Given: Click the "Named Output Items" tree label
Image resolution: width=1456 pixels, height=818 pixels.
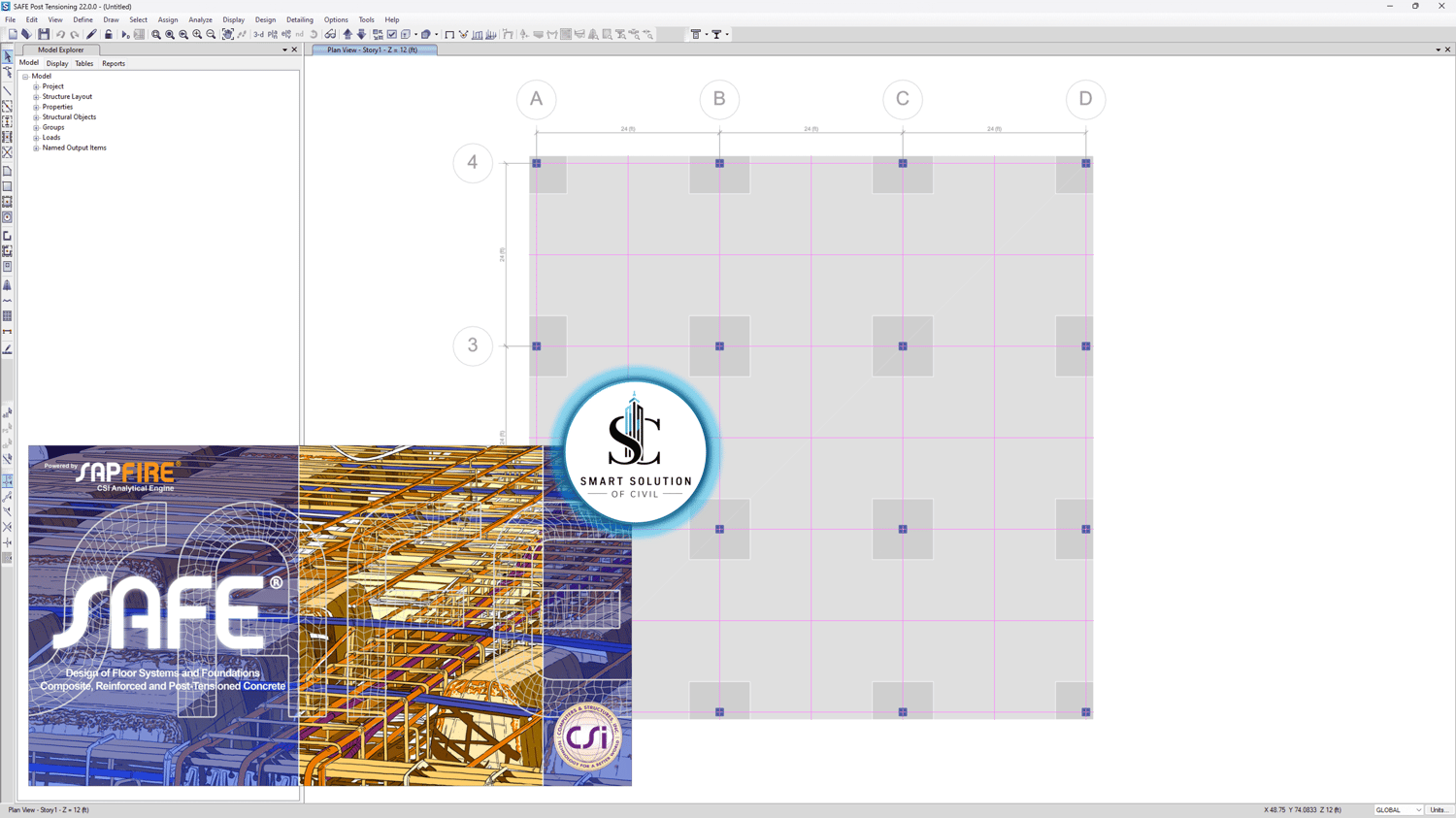Looking at the screenshot, I should click(75, 148).
